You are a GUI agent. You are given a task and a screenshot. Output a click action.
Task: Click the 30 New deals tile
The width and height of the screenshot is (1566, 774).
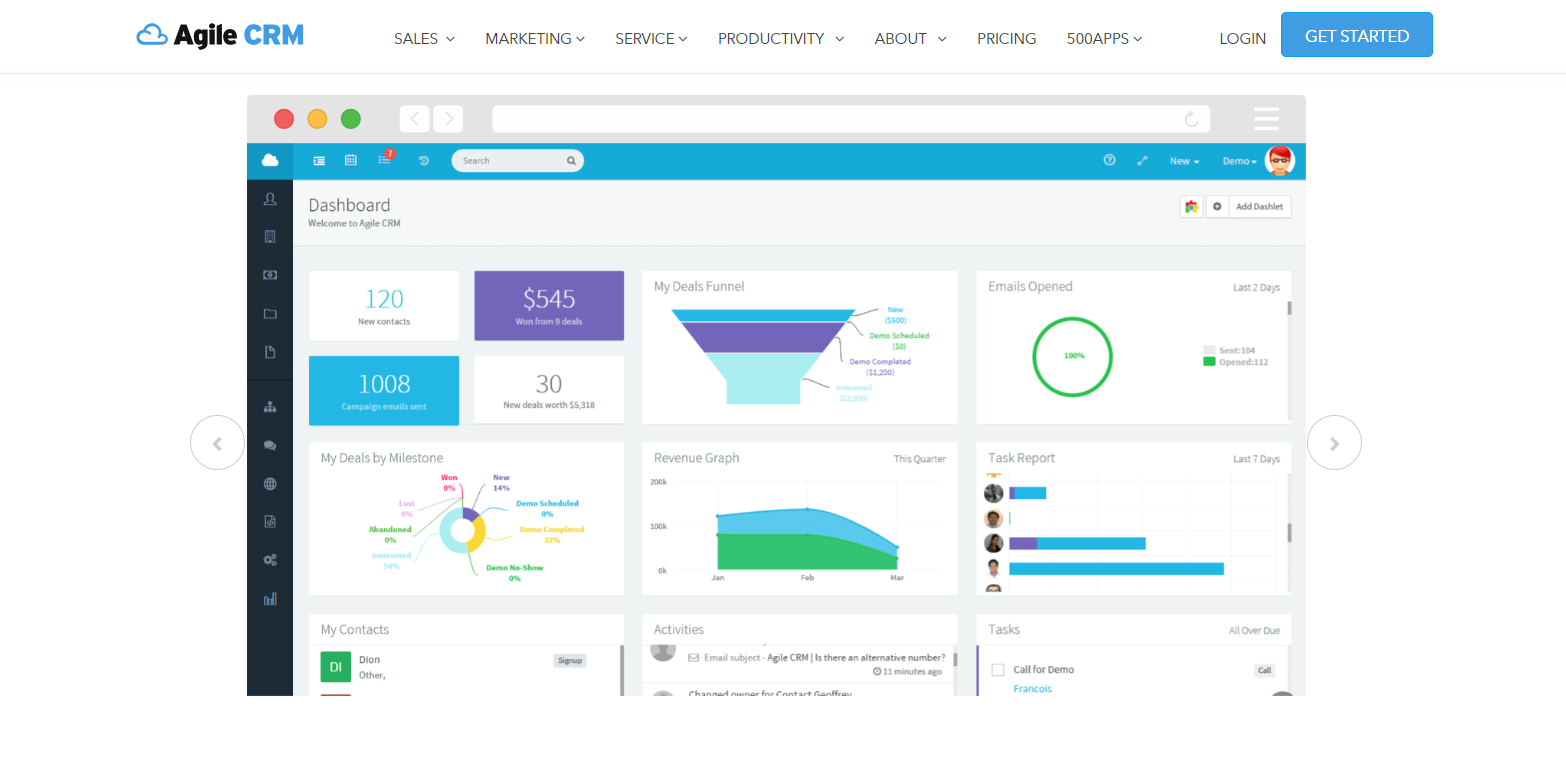tap(549, 390)
